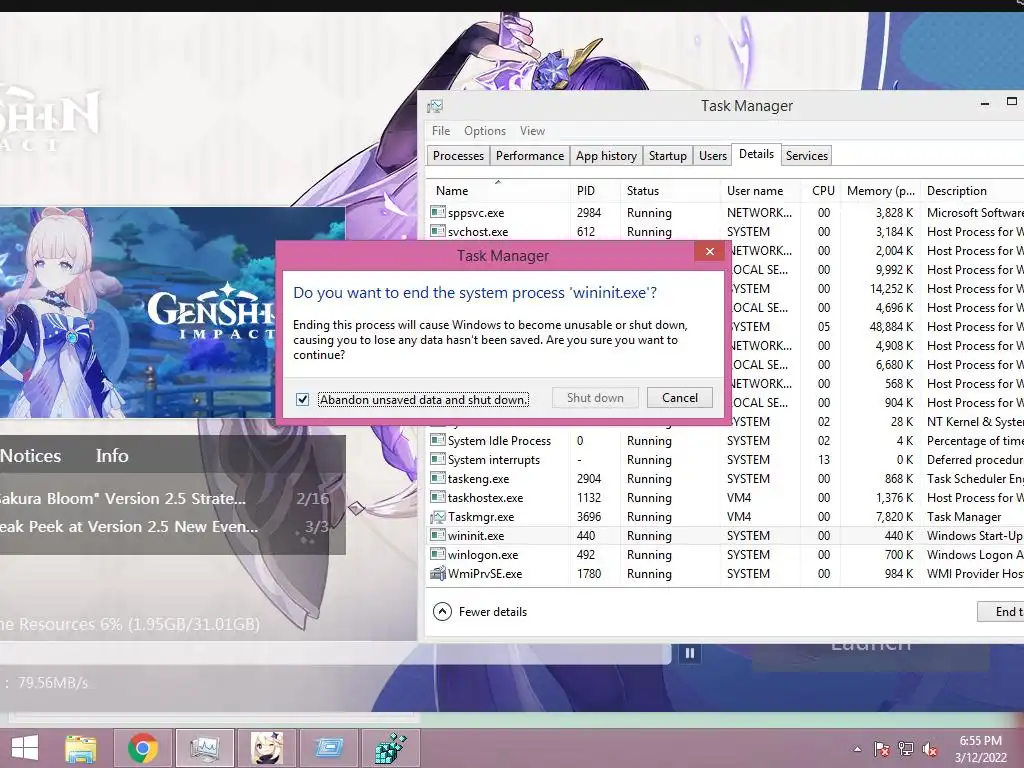Click the svchost.exe PID 612 icon
Viewport: 1024px width, 768px height.
click(438, 231)
